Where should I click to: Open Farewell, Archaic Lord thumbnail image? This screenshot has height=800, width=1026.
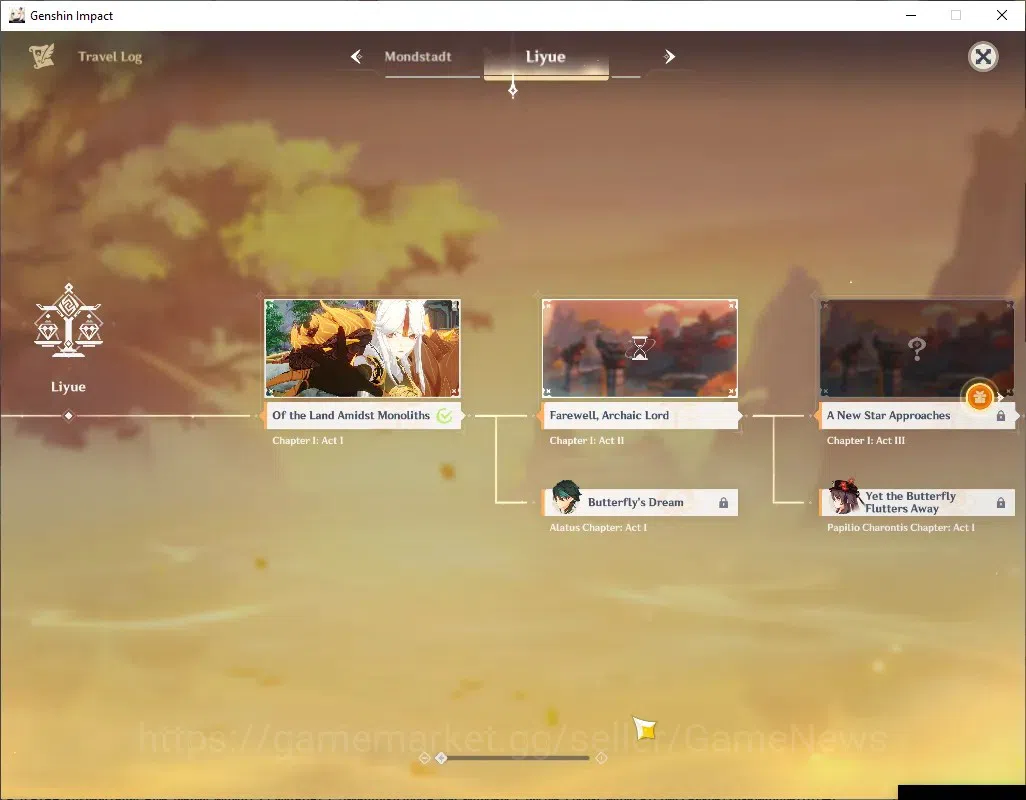[x=640, y=348]
